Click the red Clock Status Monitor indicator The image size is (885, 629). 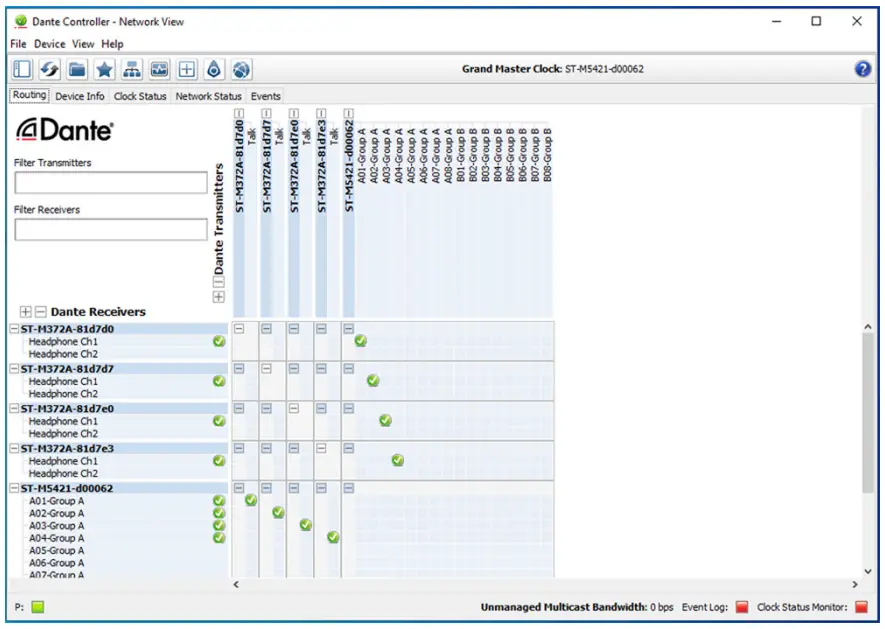[x=861, y=607]
